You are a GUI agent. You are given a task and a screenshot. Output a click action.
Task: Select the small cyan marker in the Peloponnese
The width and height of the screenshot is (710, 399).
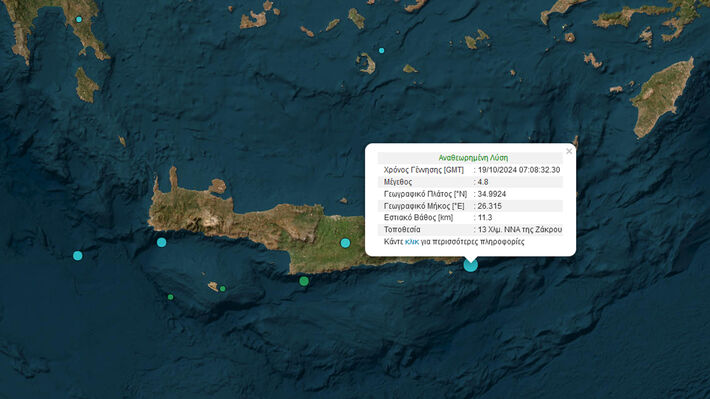(79, 19)
